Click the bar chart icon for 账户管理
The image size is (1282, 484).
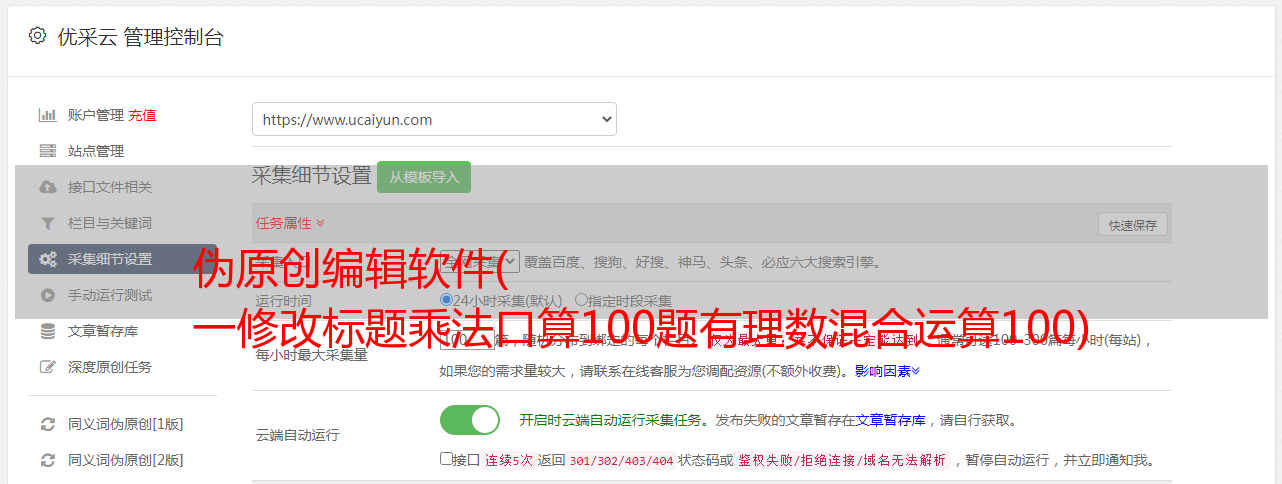47,115
